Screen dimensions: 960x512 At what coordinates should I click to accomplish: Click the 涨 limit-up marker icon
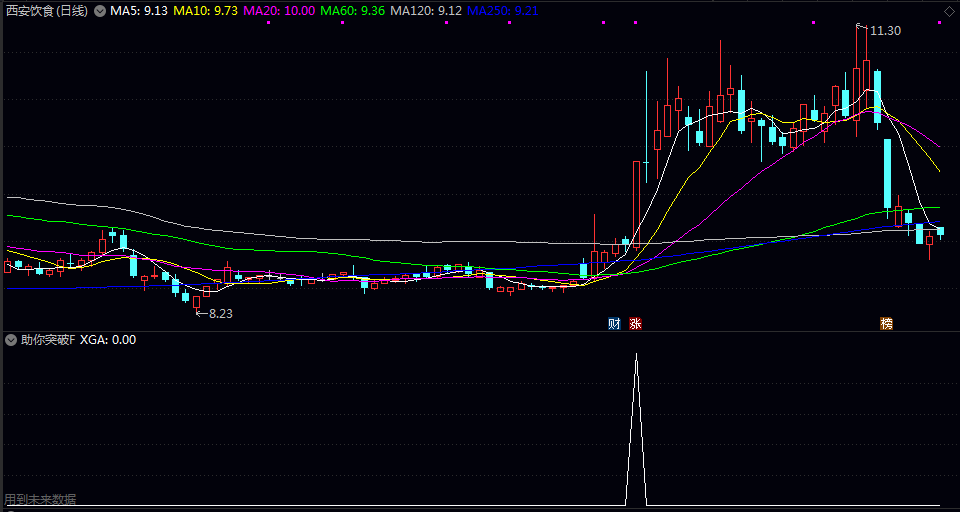point(636,324)
